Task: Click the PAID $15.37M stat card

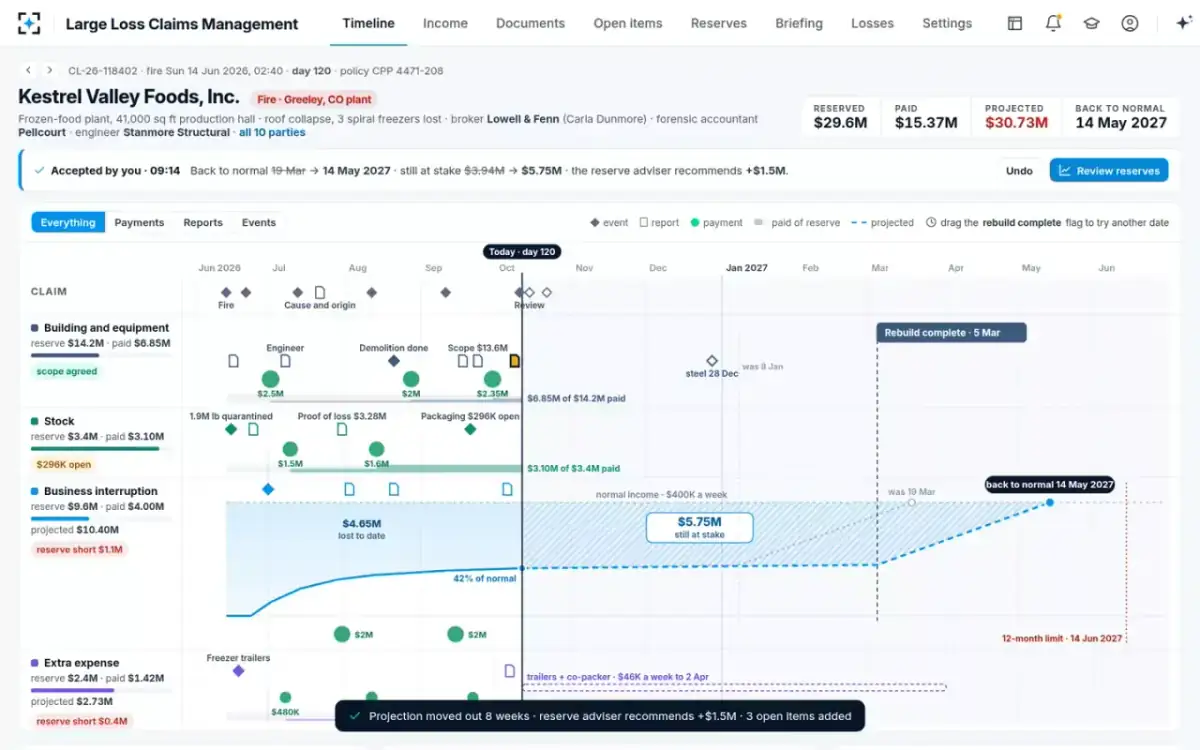Action: click(x=926, y=116)
